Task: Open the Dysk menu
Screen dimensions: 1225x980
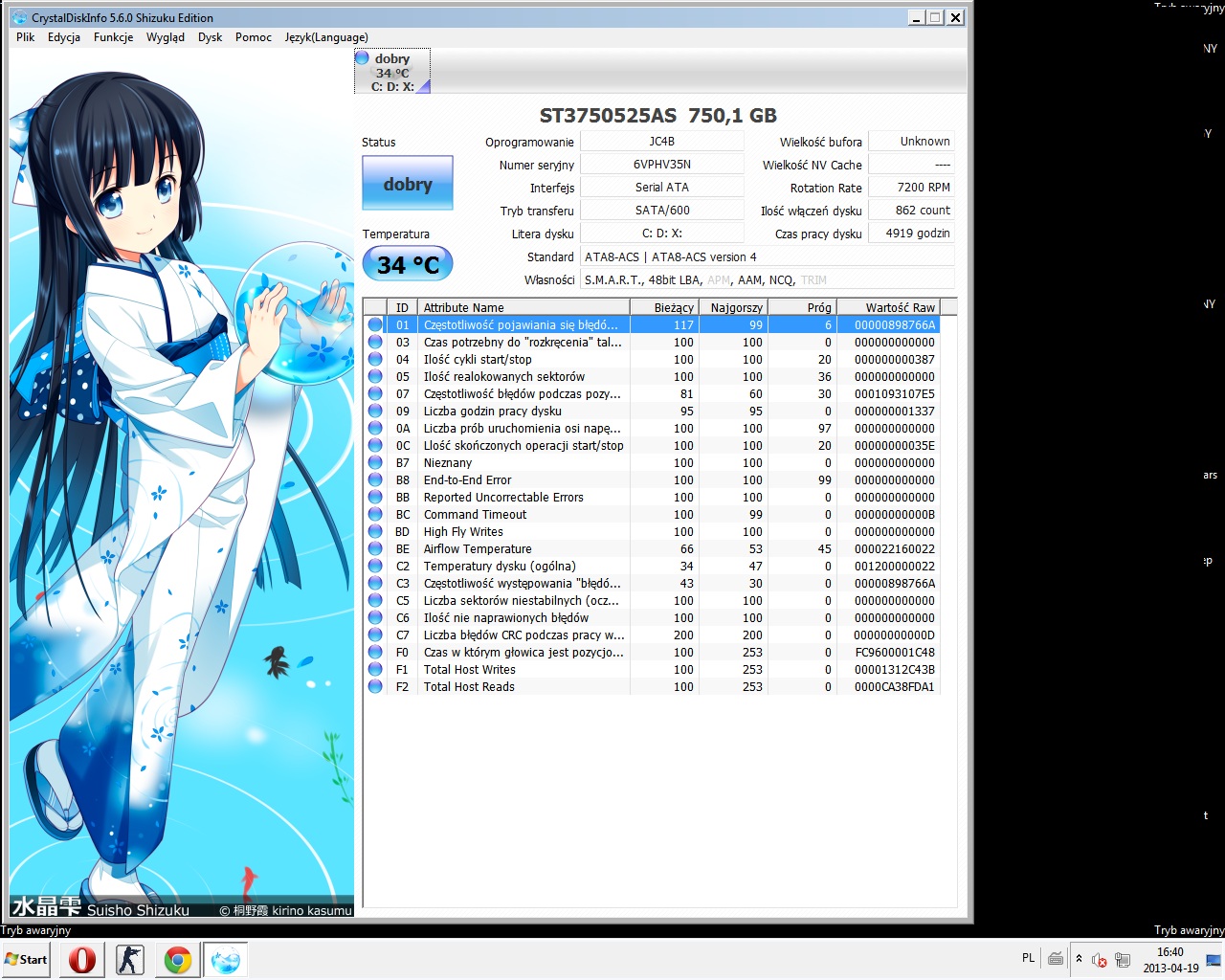Action: 210,37
